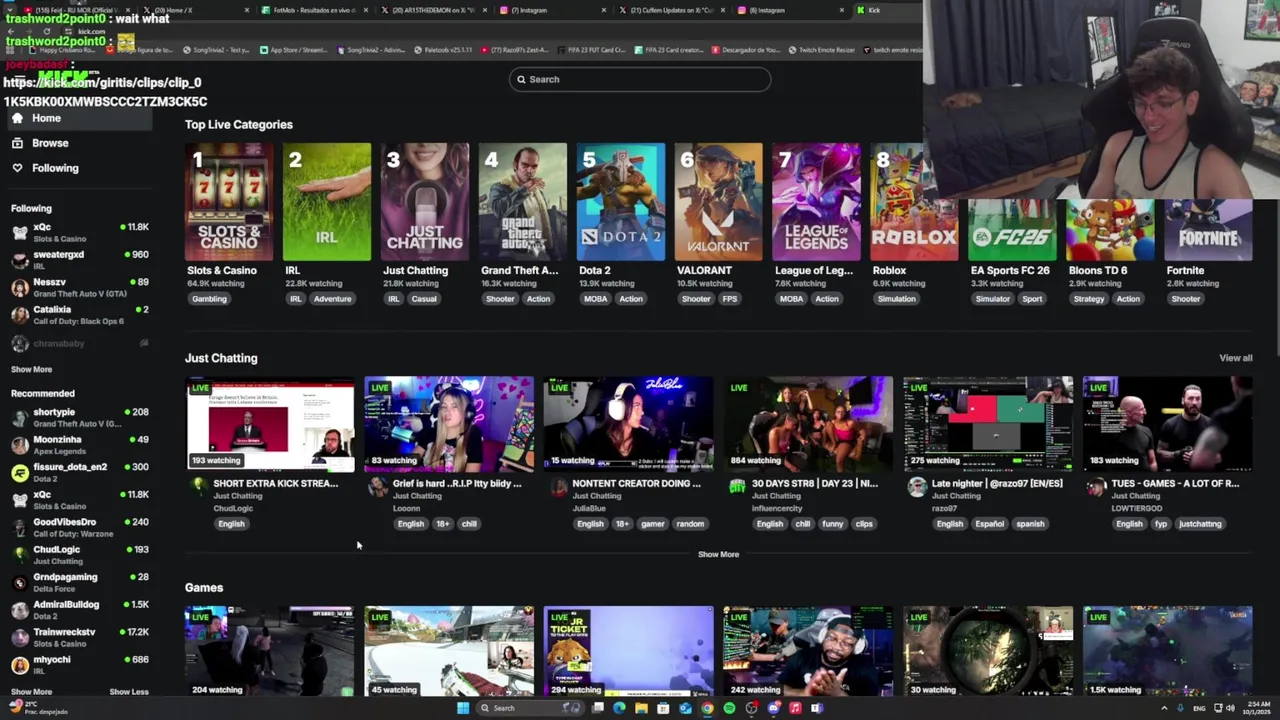Click Show More below Just Chatting streams
1280x720 pixels.
pyautogui.click(x=718, y=554)
